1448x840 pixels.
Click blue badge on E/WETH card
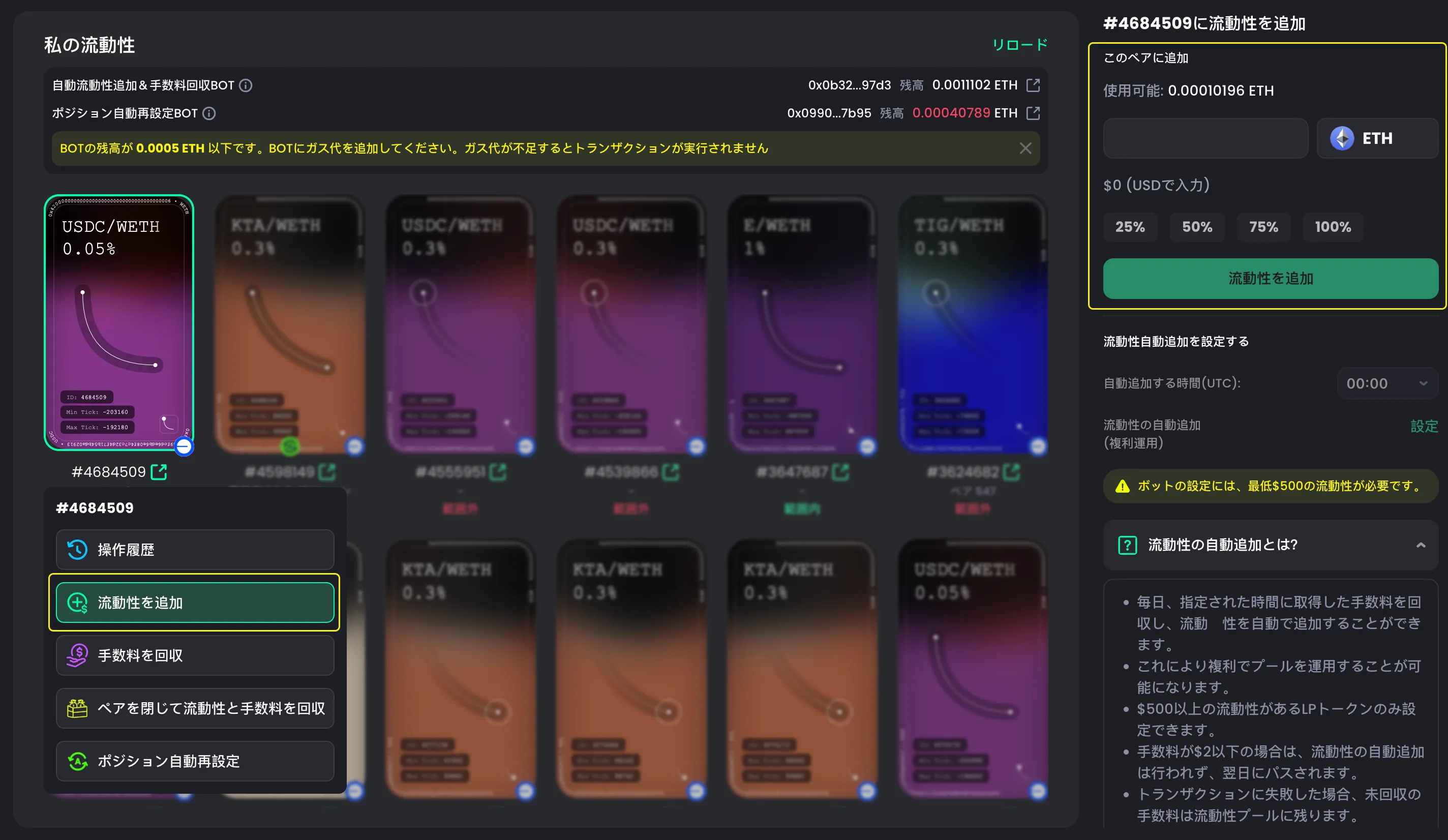click(867, 446)
